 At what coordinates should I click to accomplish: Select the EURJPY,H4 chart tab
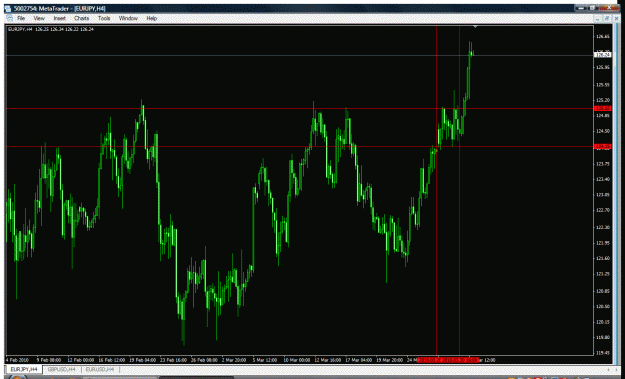tap(24, 369)
